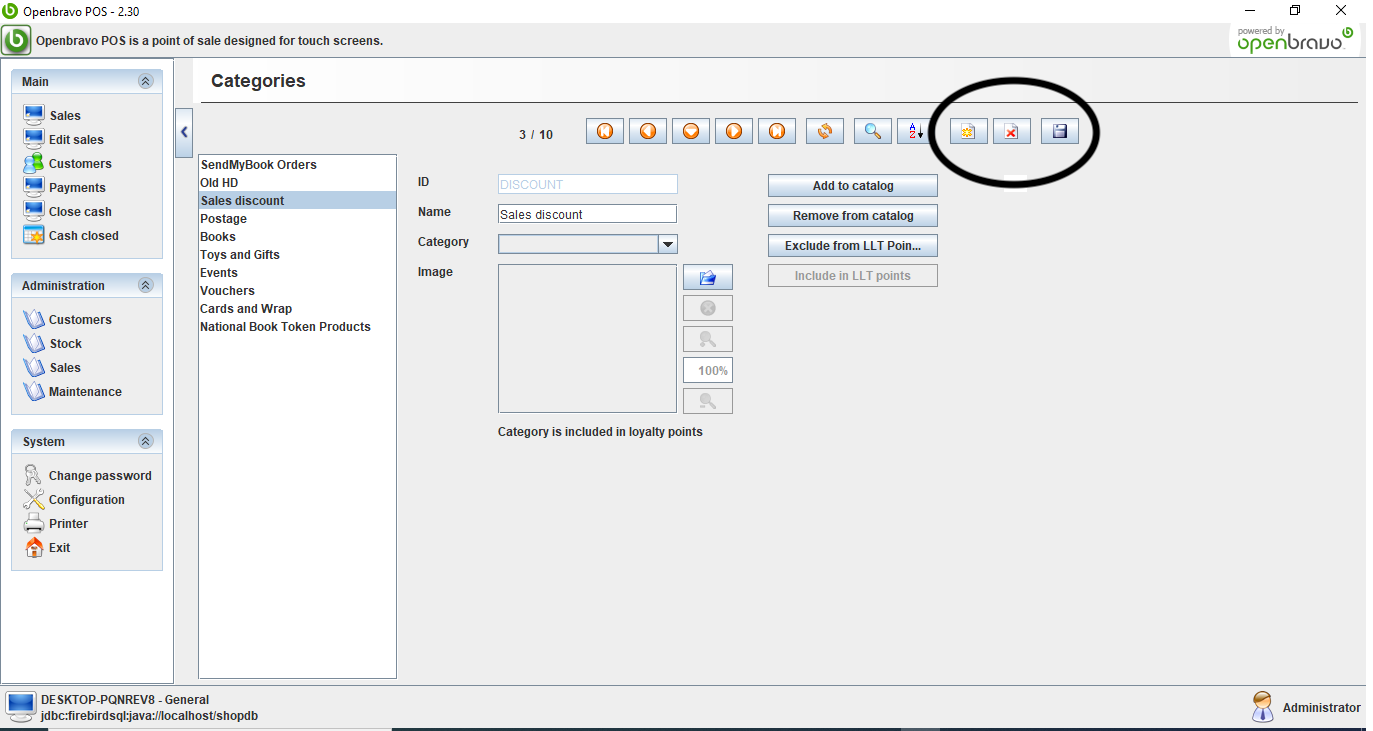Open Sales in Main panel
This screenshot has width=1373, height=731.
point(52,115)
